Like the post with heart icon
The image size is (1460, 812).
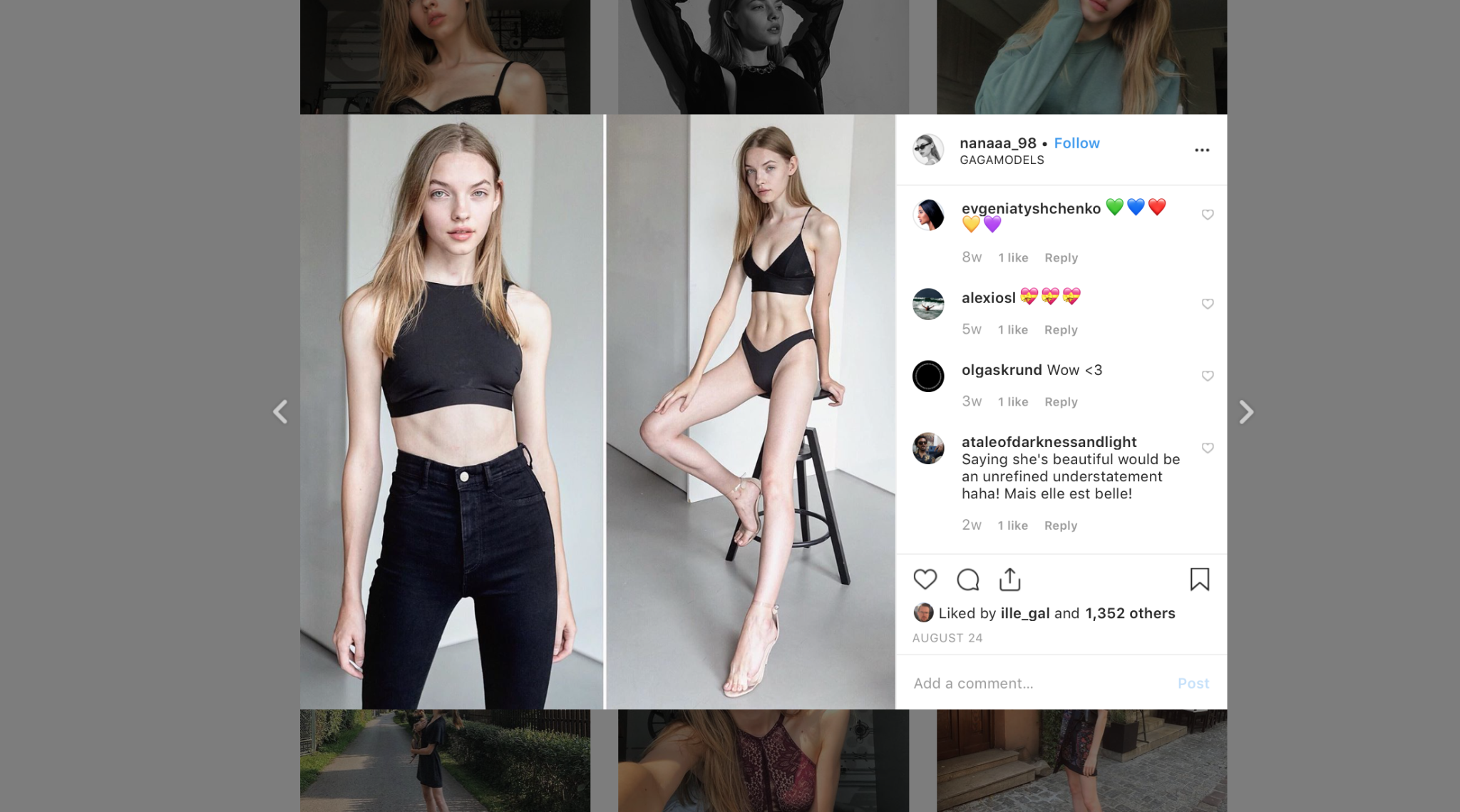click(925, 580)
